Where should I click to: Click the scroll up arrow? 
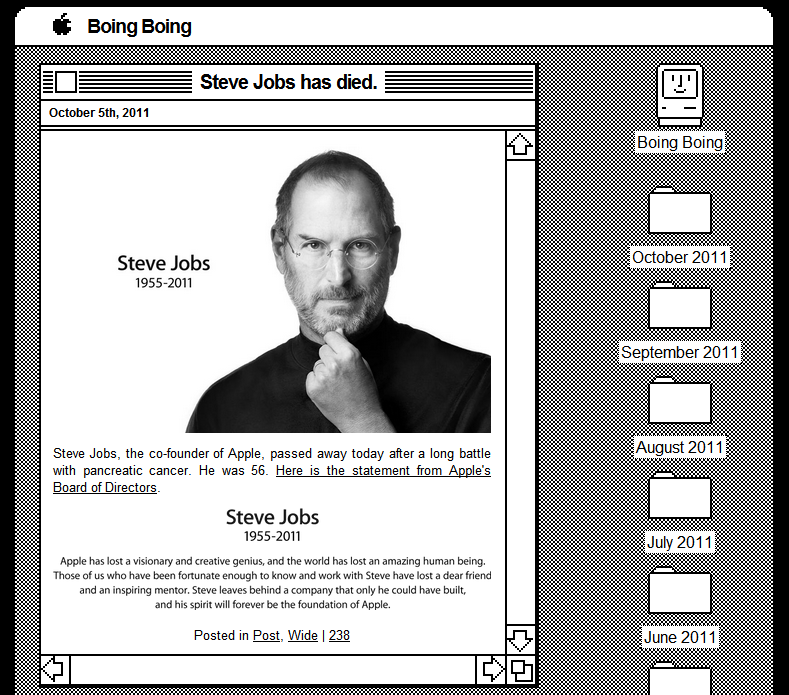point(520,145)
